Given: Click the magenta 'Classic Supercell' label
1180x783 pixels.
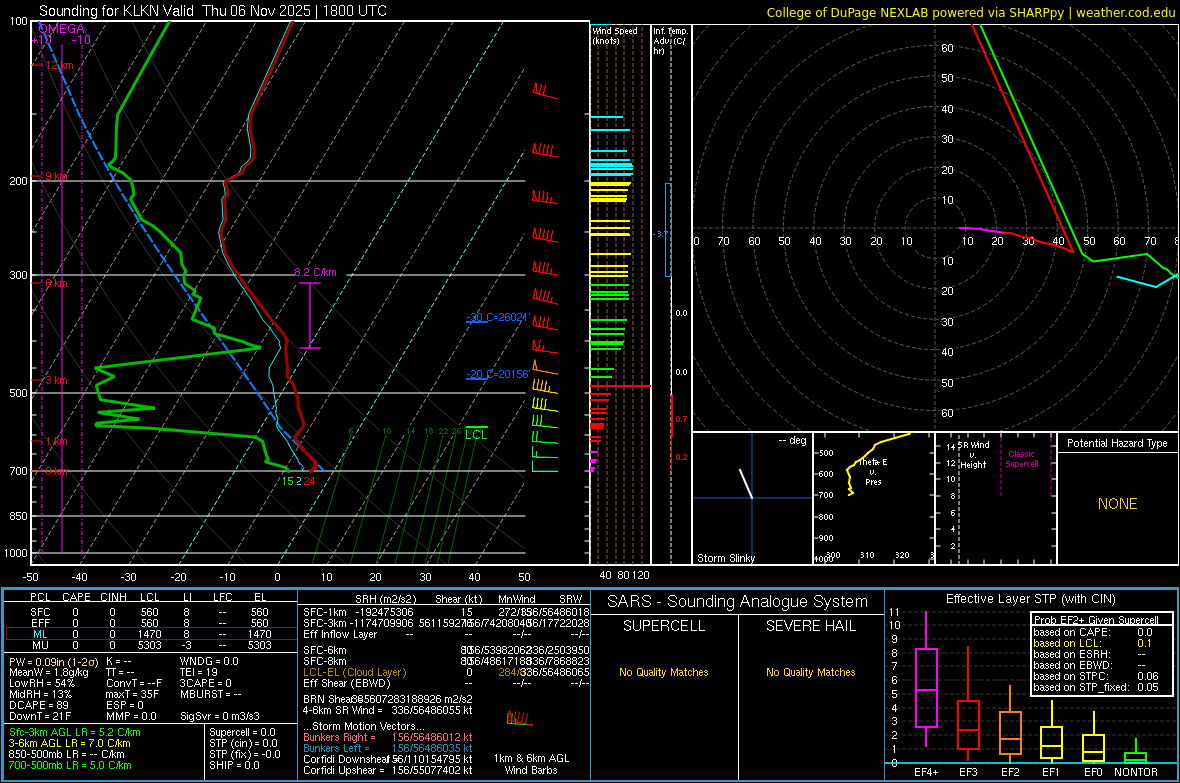Looking at the screenshot, I should 1021,459.
